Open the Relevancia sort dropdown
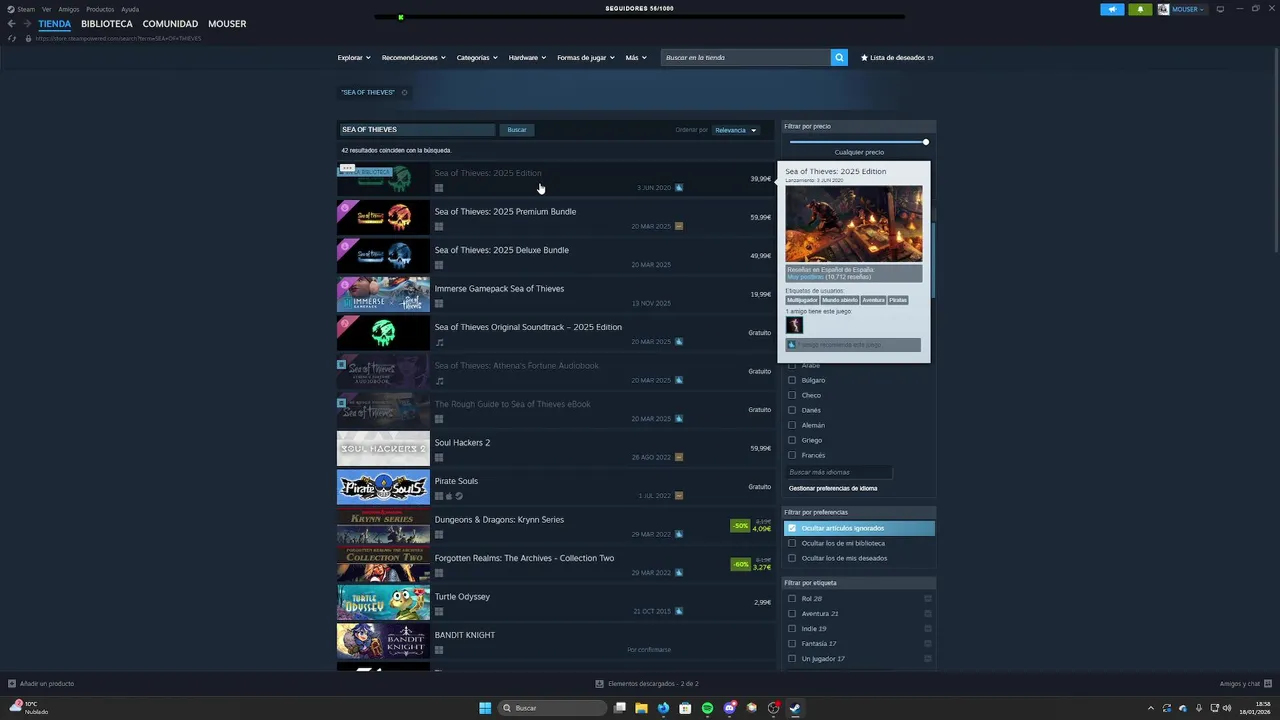The width and height of the screenshot is (1280, 720). 736,130
